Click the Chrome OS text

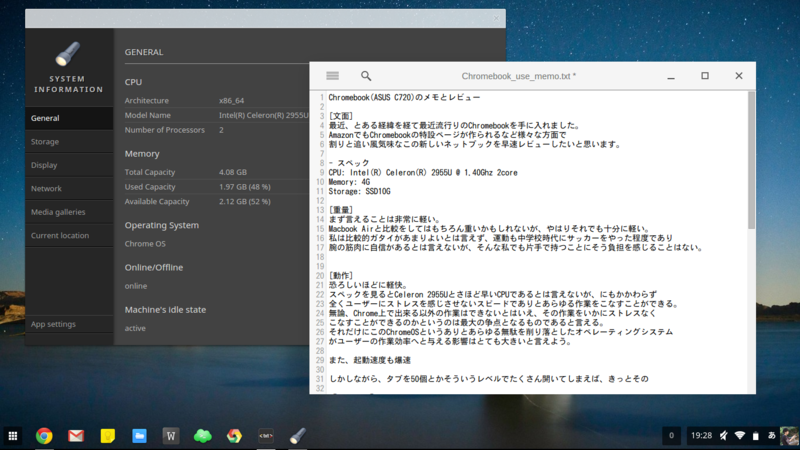click(145, 243)
